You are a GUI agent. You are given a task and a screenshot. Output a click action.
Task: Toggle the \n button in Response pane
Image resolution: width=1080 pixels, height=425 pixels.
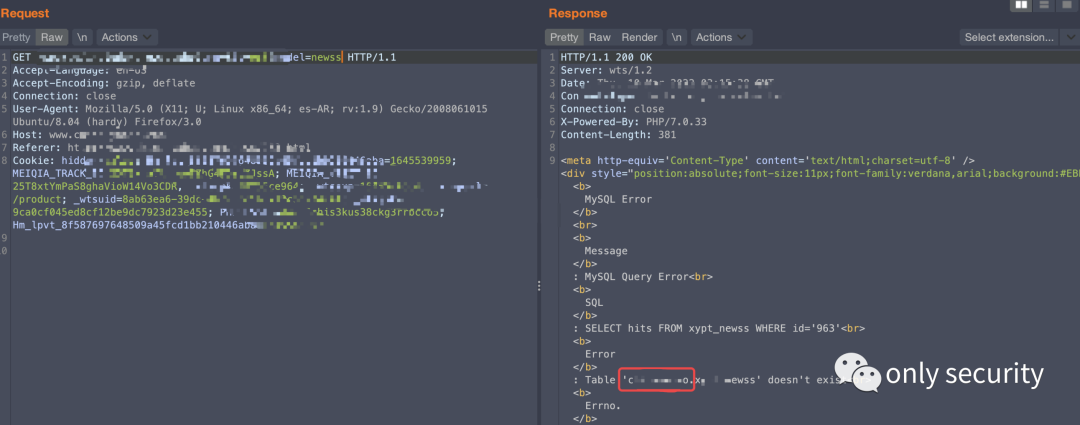(678, 37)
